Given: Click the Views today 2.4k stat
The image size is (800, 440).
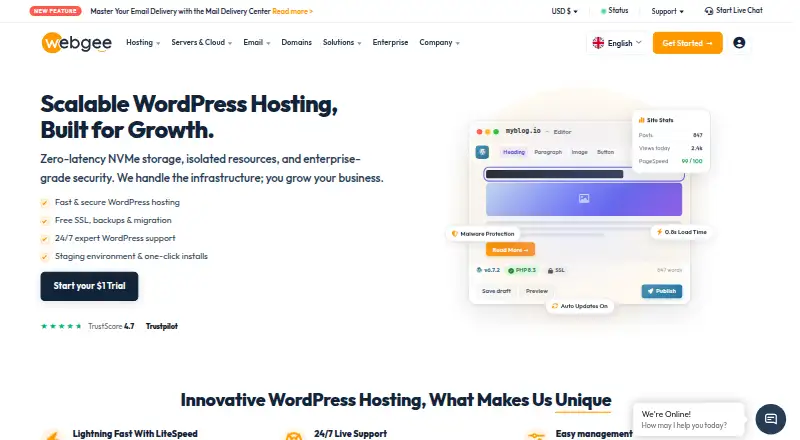Looking at the screenshot, I should [x=670, y=148].
